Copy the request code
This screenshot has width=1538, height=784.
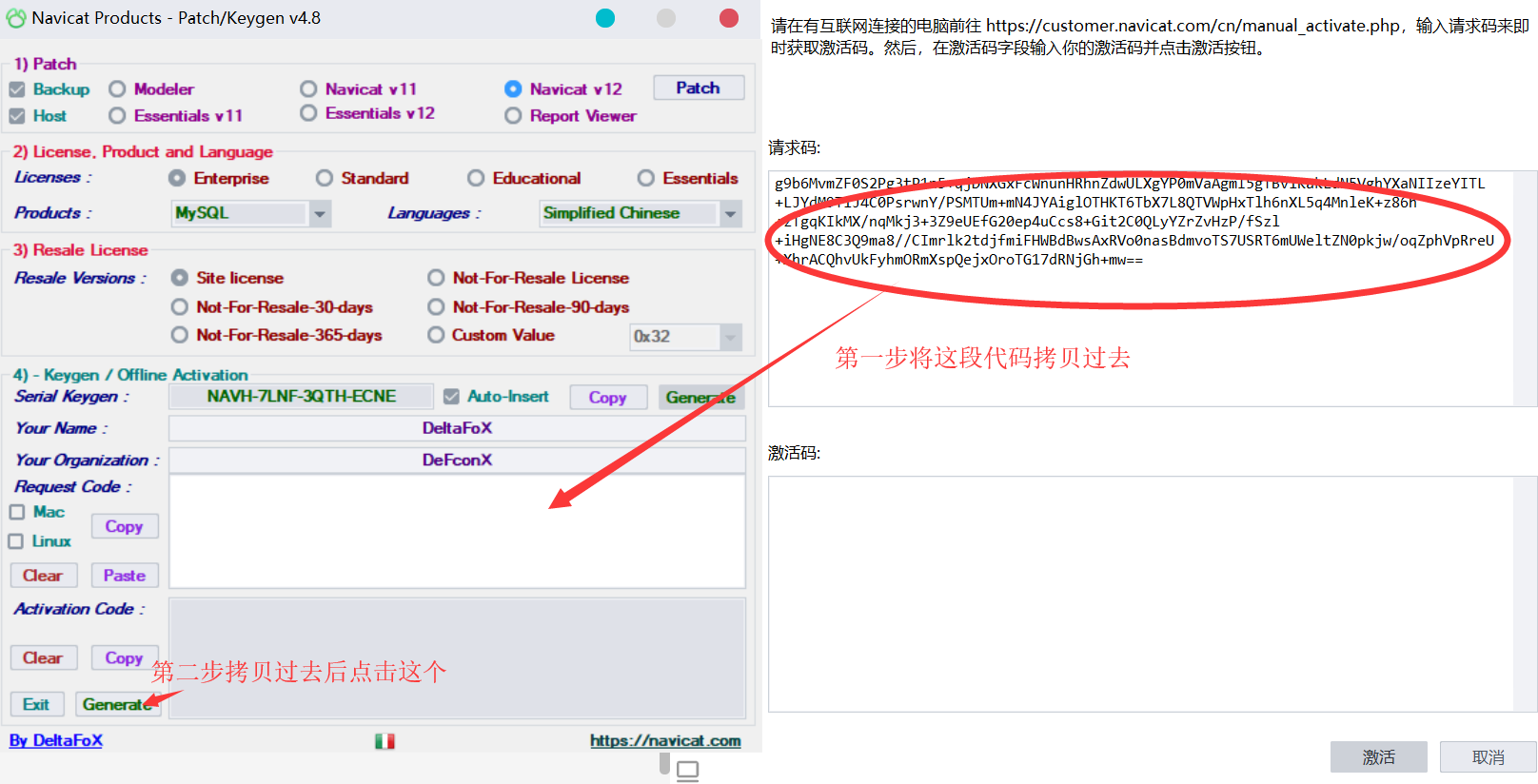coord(125,526)
